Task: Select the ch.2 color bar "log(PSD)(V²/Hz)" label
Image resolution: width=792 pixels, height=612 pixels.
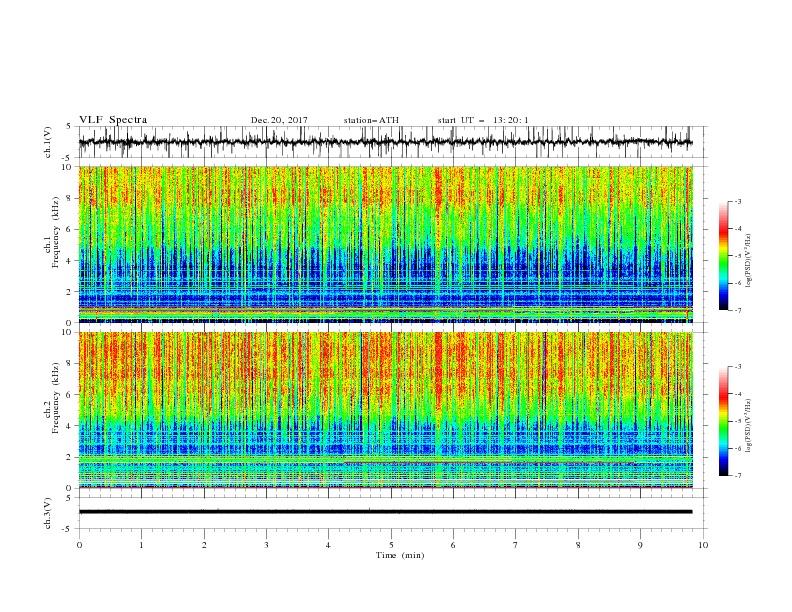Action: pyautogui.click(x=748, y=426)
